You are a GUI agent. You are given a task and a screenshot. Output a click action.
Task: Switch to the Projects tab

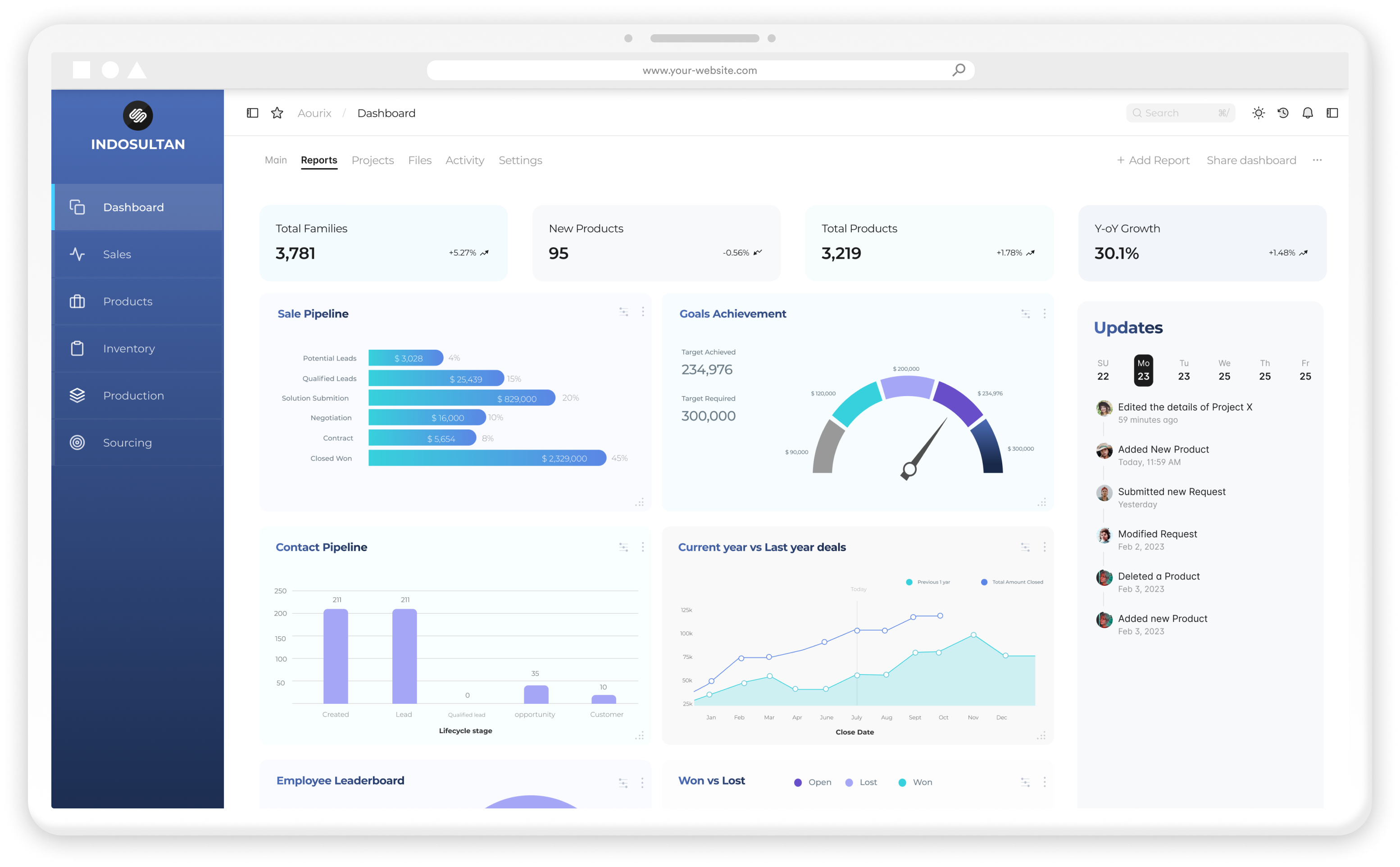[373, 160]
